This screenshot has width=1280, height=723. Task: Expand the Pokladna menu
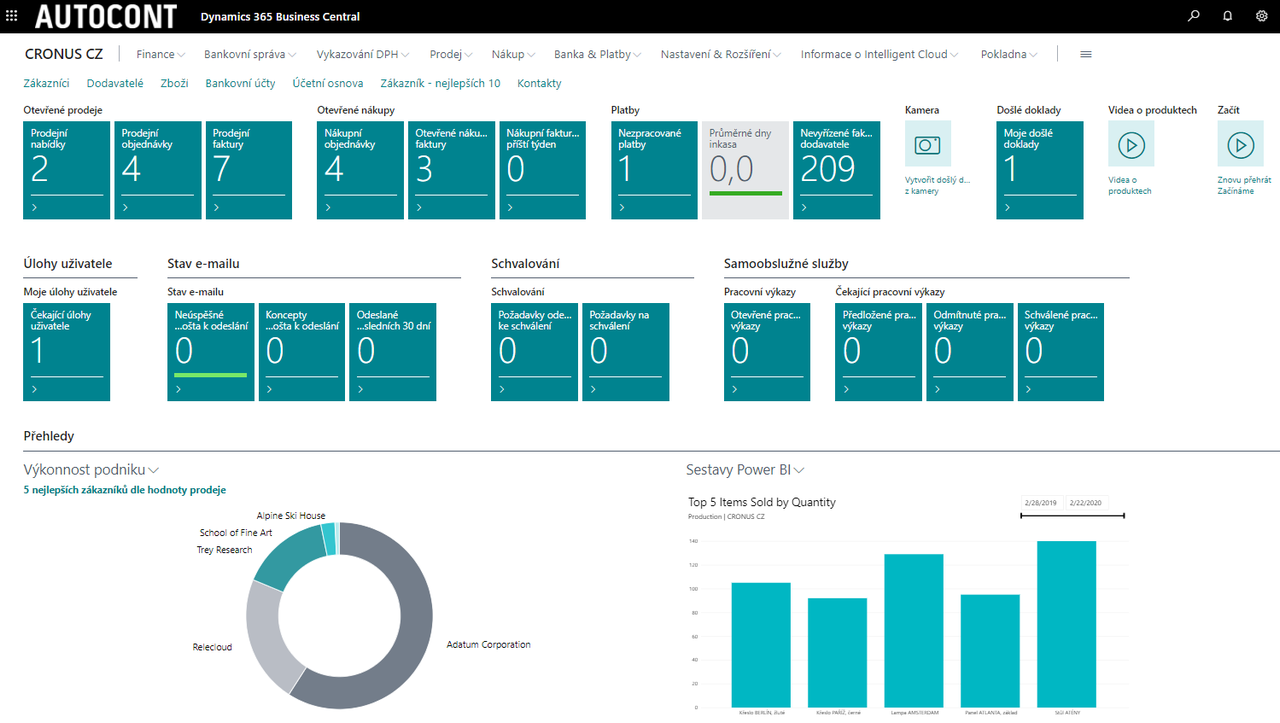point(1009,54)
